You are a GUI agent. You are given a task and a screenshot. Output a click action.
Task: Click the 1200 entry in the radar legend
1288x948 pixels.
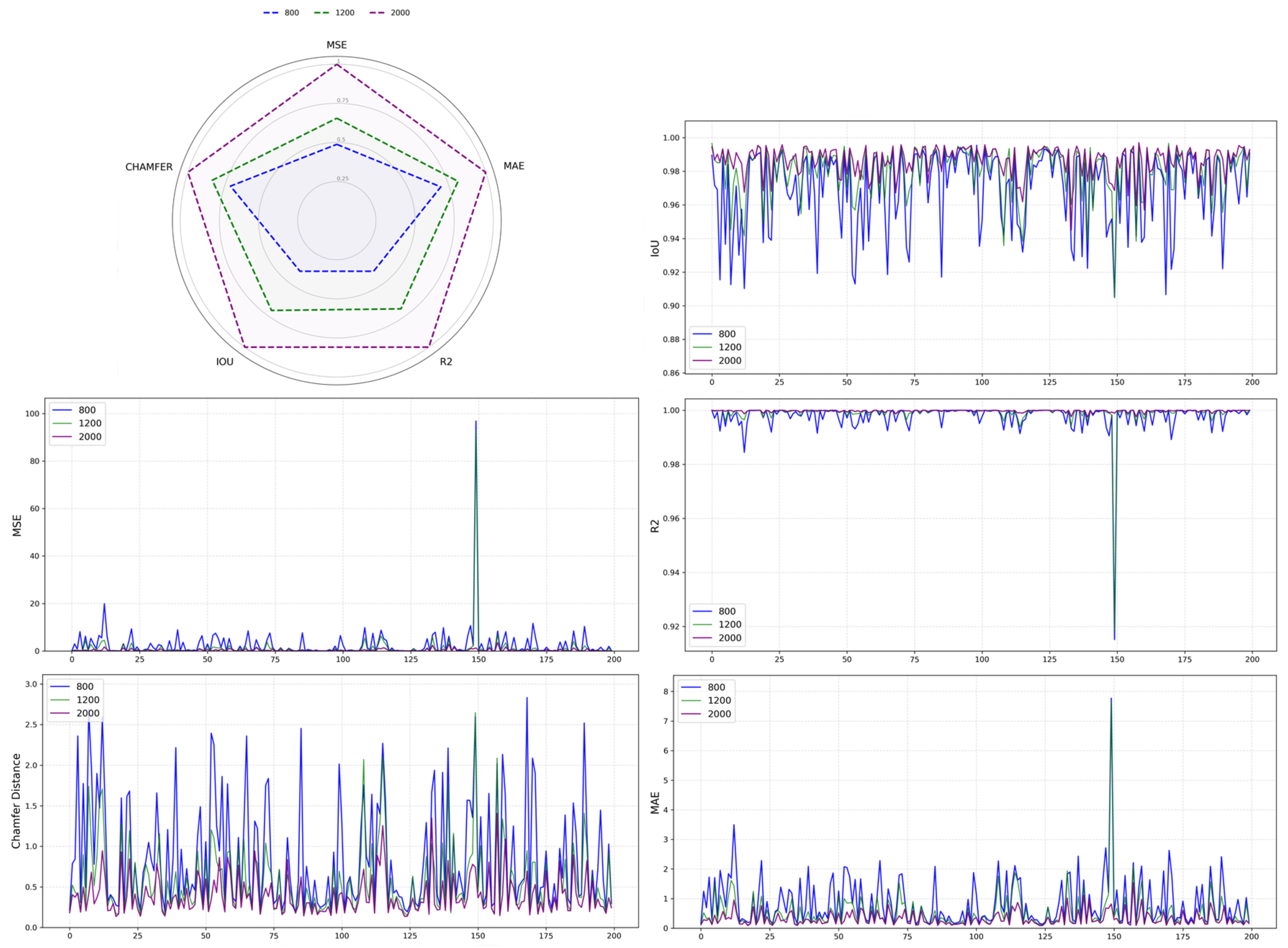point(344,13)
